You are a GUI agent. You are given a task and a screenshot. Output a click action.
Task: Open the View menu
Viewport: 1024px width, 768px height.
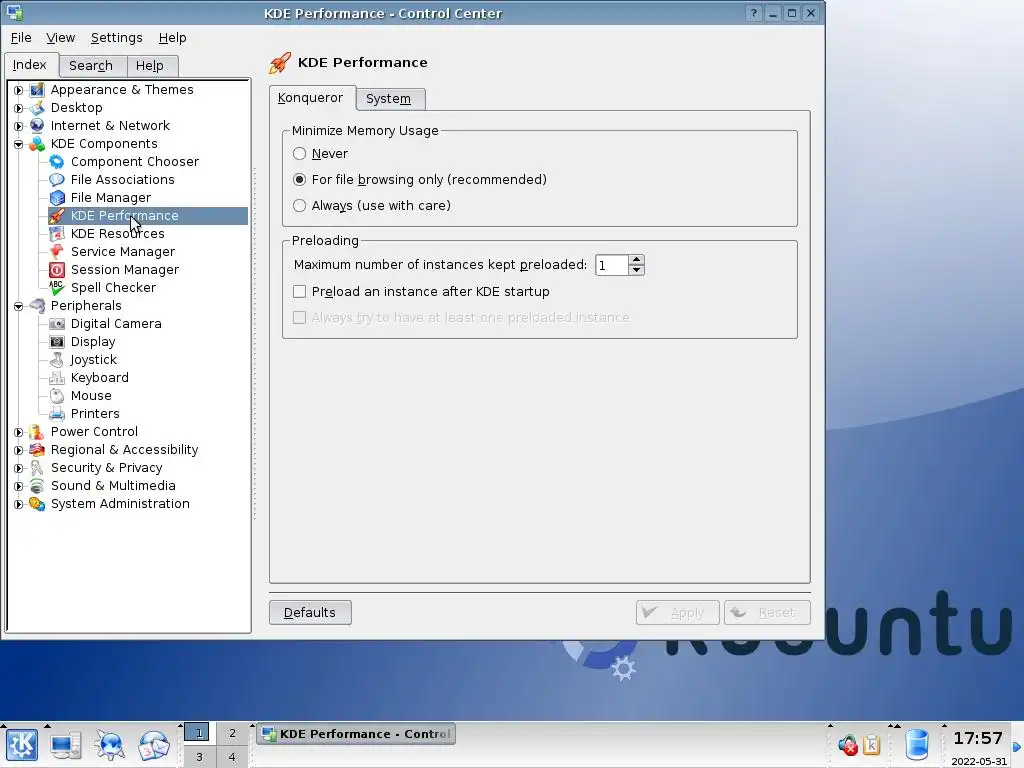pyautogui.click(x=61, y=38)
